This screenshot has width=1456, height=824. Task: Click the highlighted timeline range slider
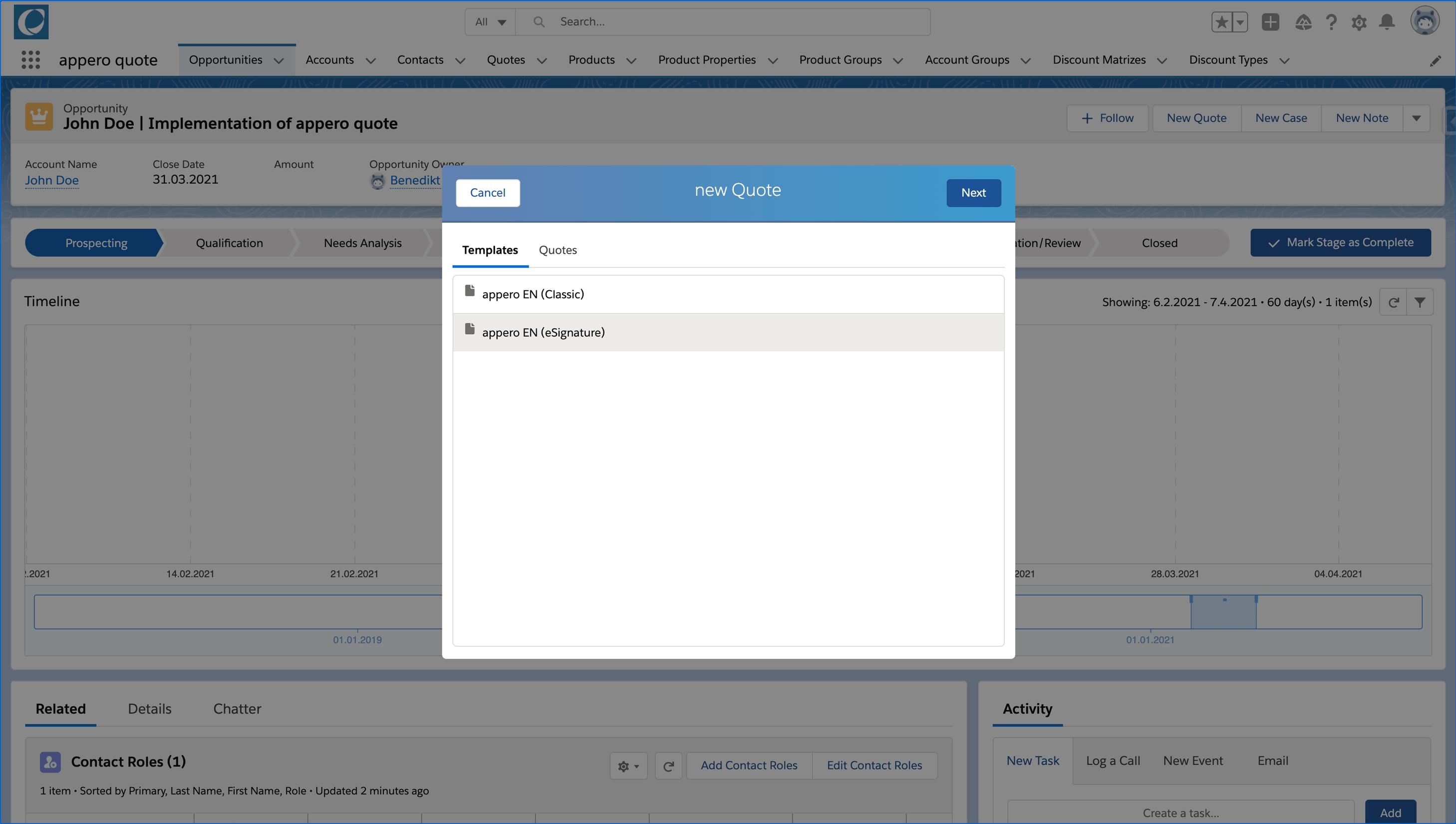point(1223,613)
